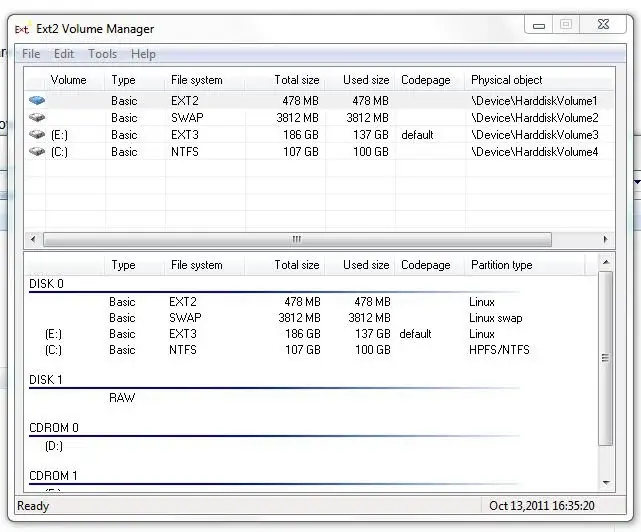Click 'Linux swap' partition type
The width and height of the screenshot is (641, 532).
[495, 318]
